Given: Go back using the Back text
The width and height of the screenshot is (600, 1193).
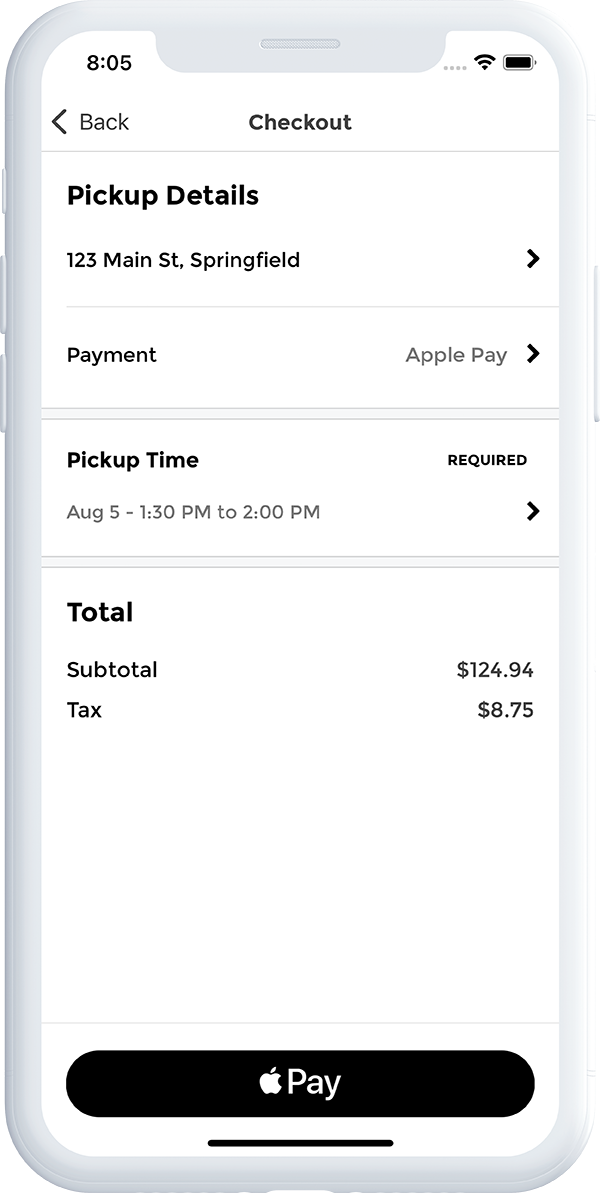Looking at the screenshot, I should [104, 122].
